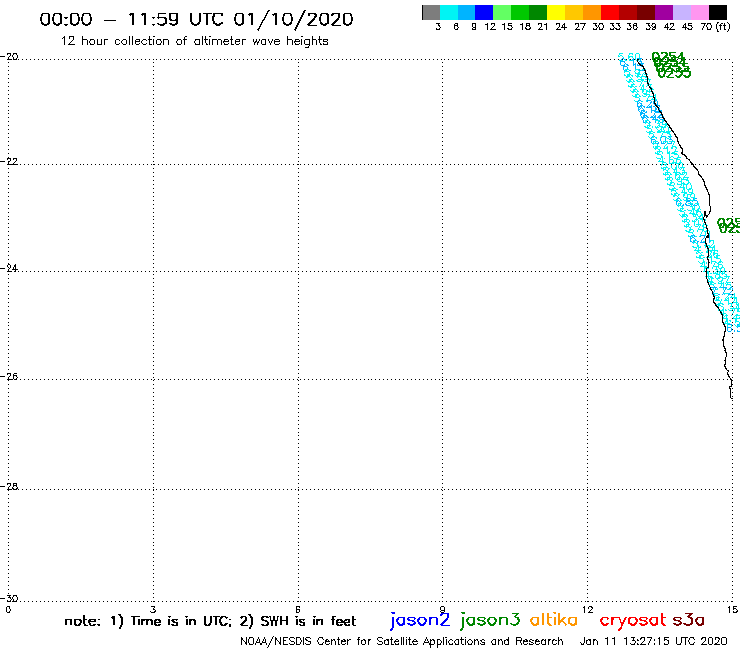Click the maroon legend swatch
This screenshot has width=740, height=650.
[x=646, y=12]
